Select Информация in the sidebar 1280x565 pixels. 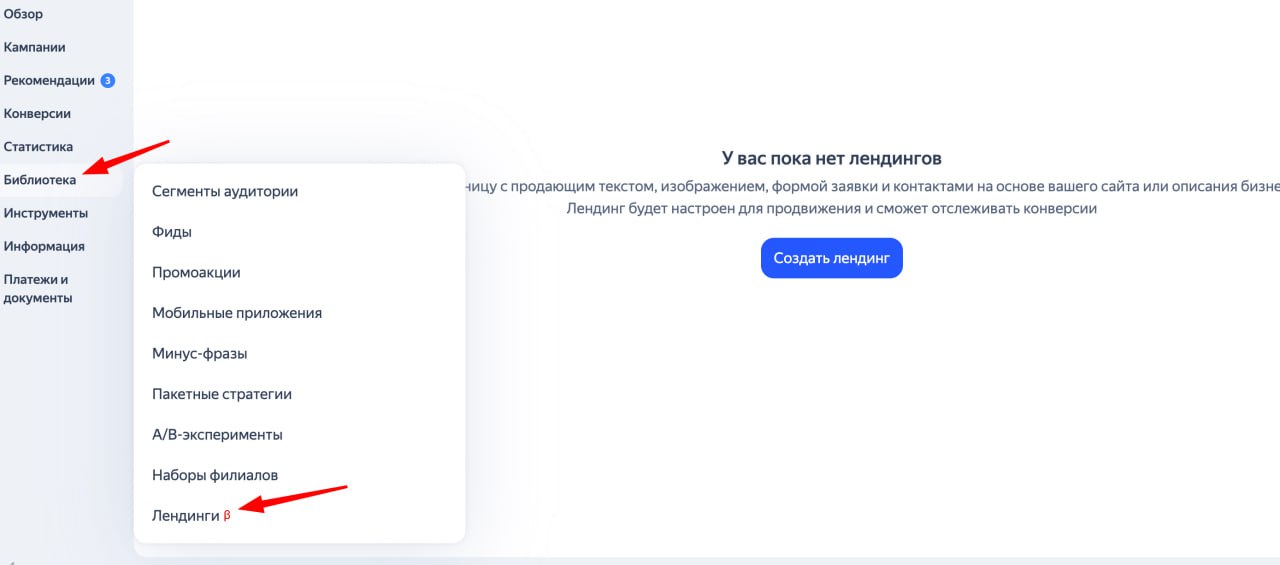coord(44,246)
